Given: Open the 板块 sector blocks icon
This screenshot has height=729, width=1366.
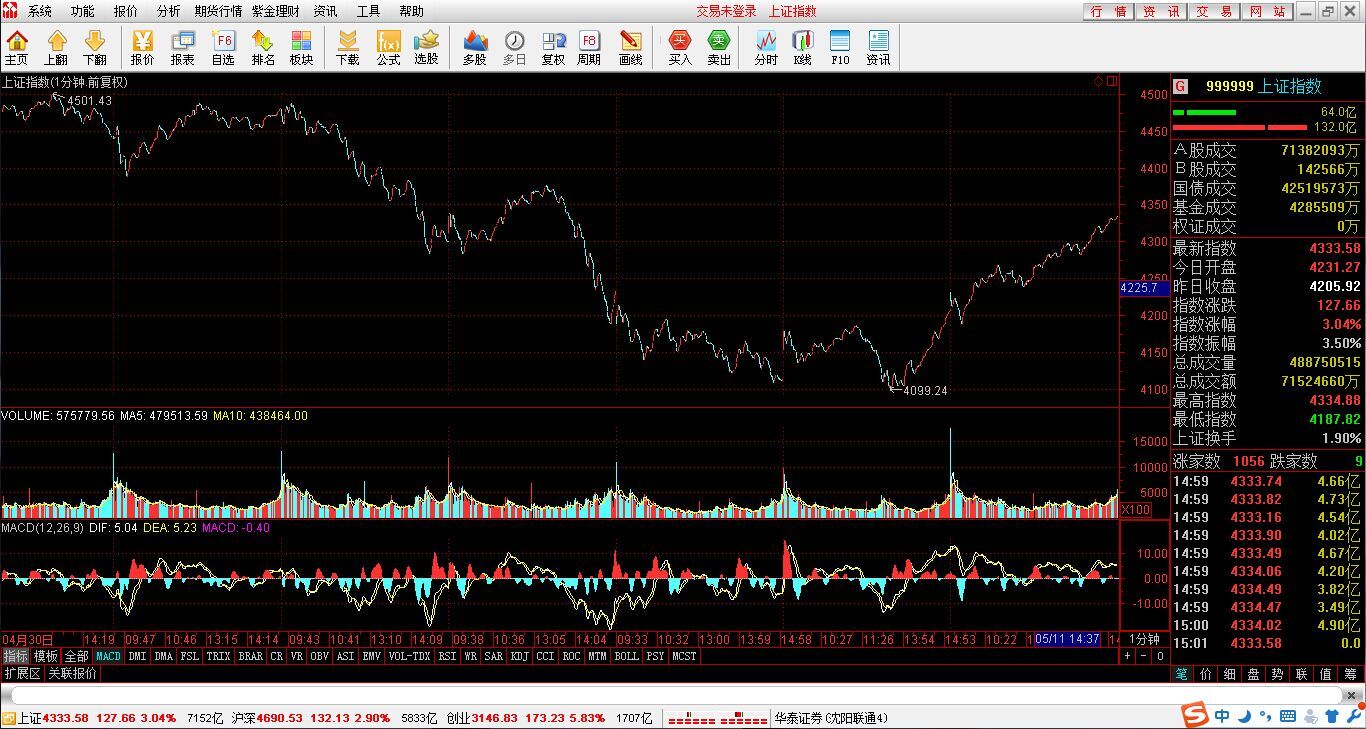Looking at the screenshot, I should click(301, 47).
